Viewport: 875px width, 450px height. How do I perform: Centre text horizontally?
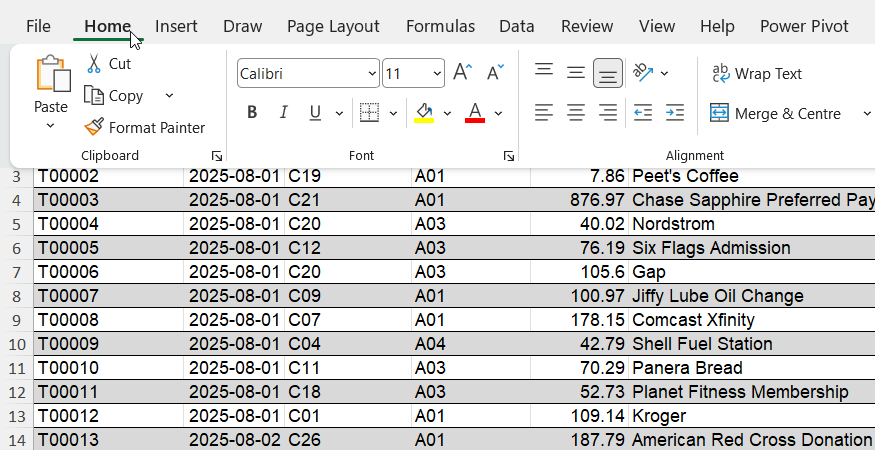(576, 113)
